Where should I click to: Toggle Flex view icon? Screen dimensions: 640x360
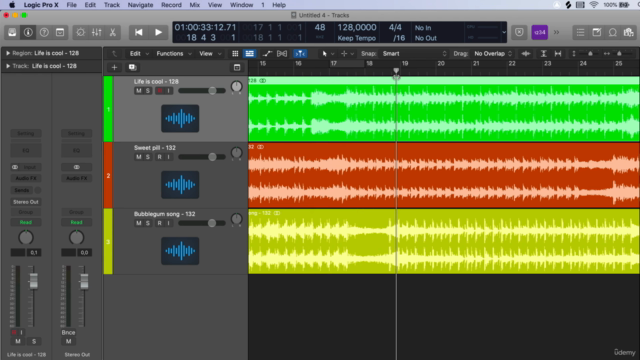[x=282, y=53]
